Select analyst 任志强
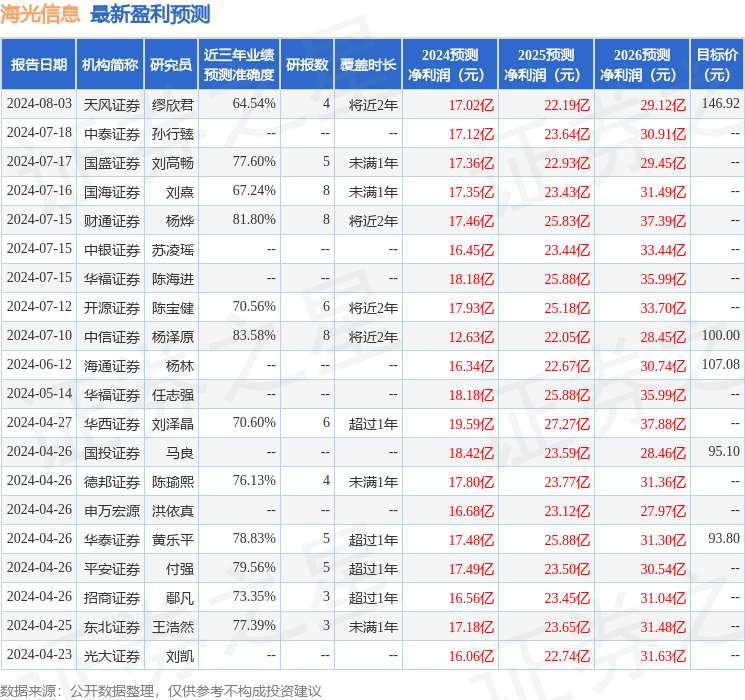The width and height of the screenshot is (745, 700). [x=172, y=395]
